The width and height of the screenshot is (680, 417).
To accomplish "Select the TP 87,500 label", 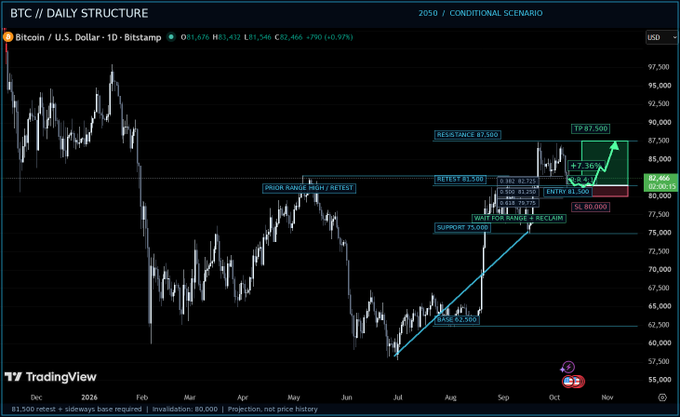I will click(x=591, y=129).
